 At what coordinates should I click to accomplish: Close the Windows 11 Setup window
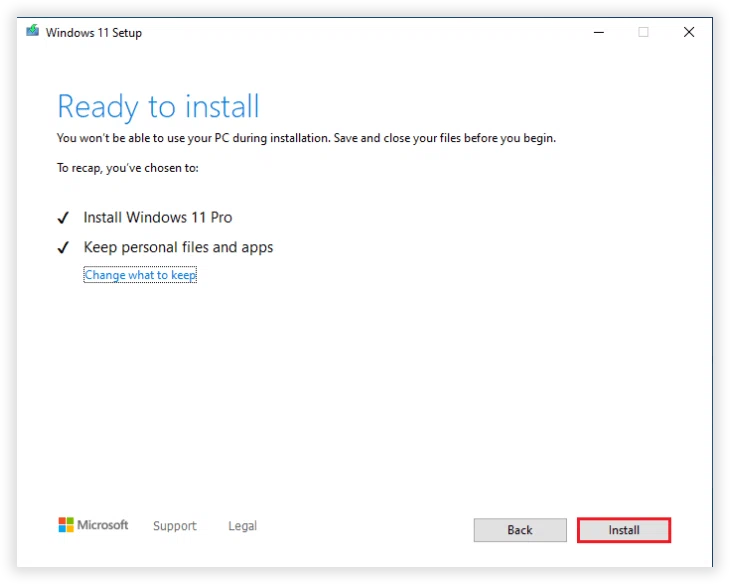tap(689, 32)
